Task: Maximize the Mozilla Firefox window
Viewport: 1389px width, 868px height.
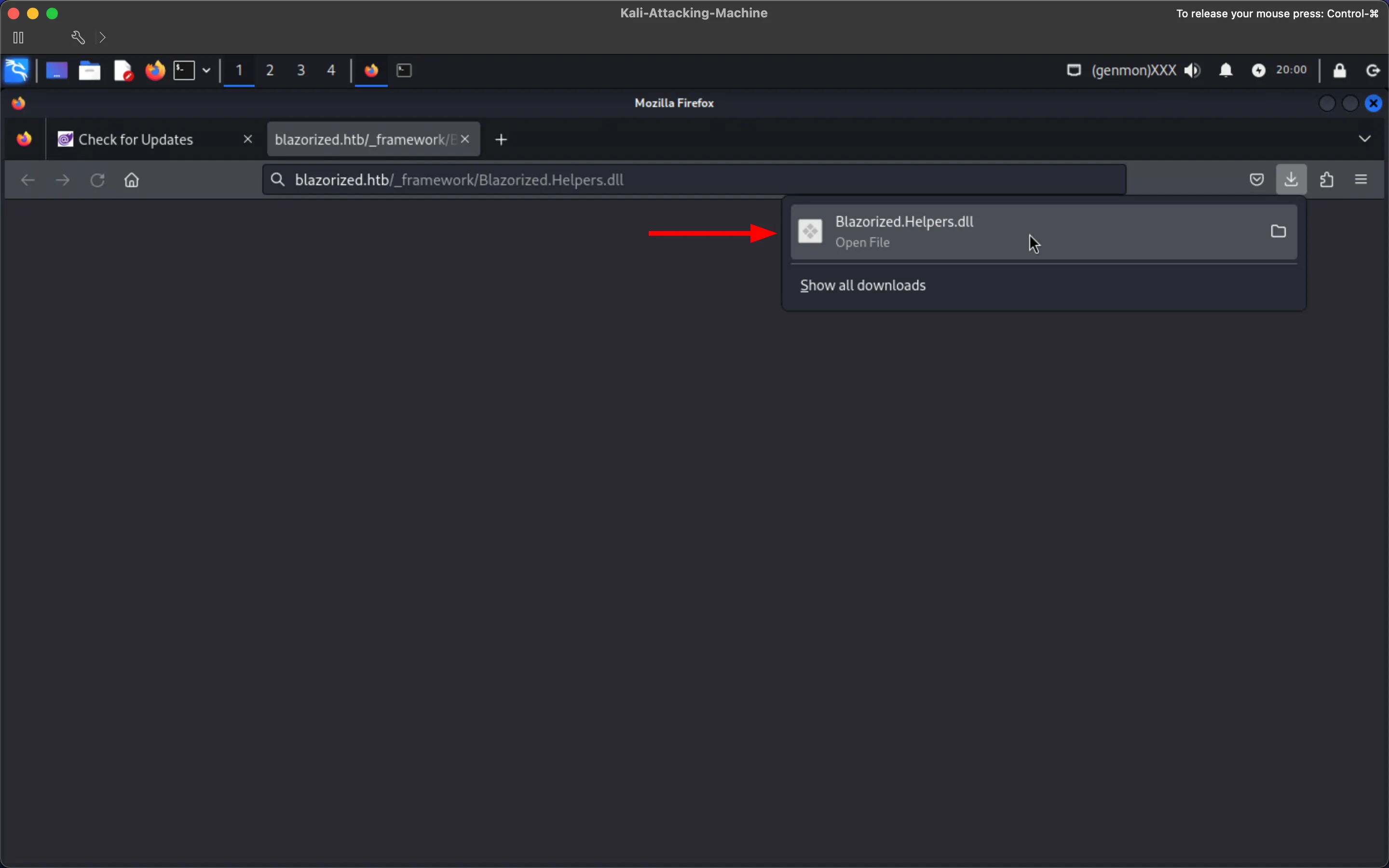Action: [x=1350, y=103]
